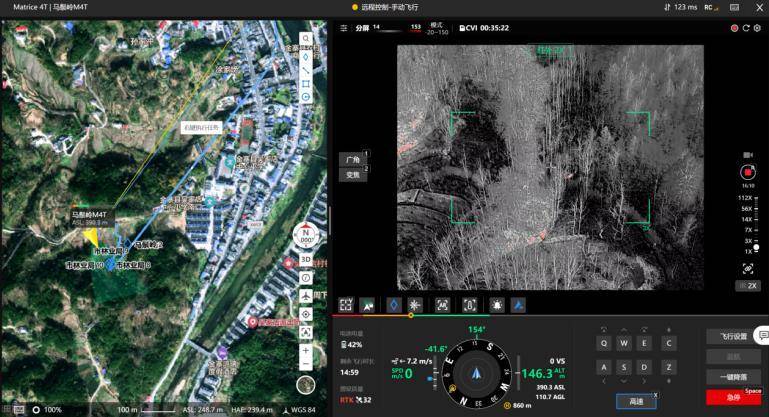769x417 pixels.
Task: Click the Q control key
Action: 604,343
